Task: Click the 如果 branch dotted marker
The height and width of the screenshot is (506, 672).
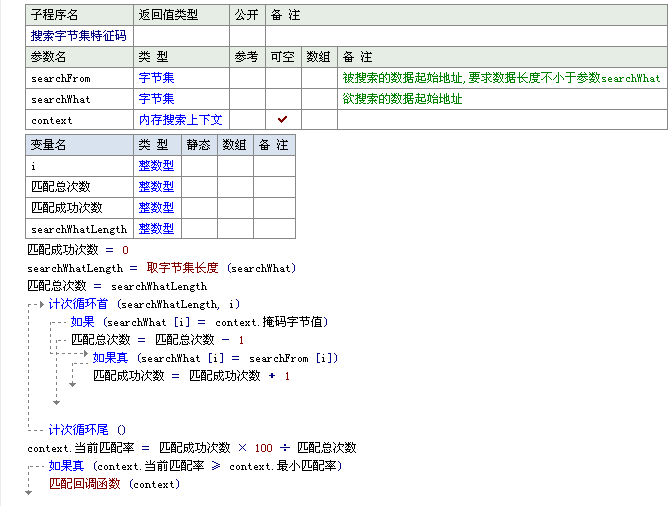Action: [x=58, y=322]
